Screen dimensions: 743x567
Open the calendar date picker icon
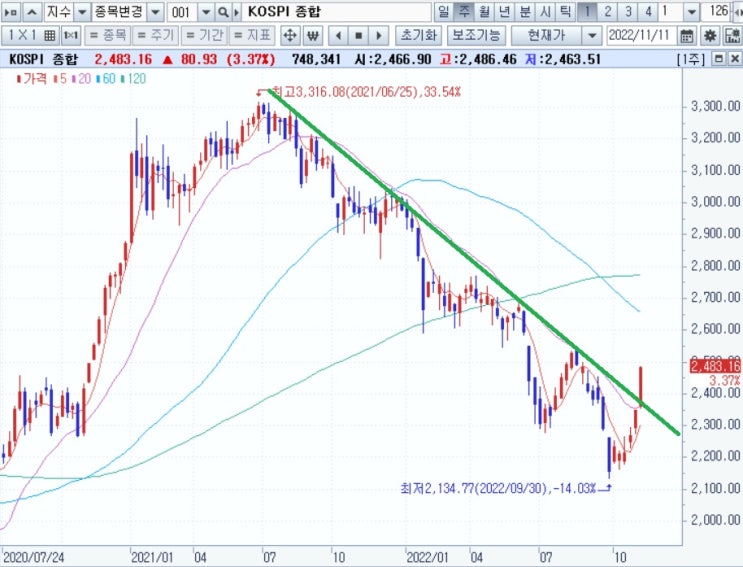tap(686, 36)
